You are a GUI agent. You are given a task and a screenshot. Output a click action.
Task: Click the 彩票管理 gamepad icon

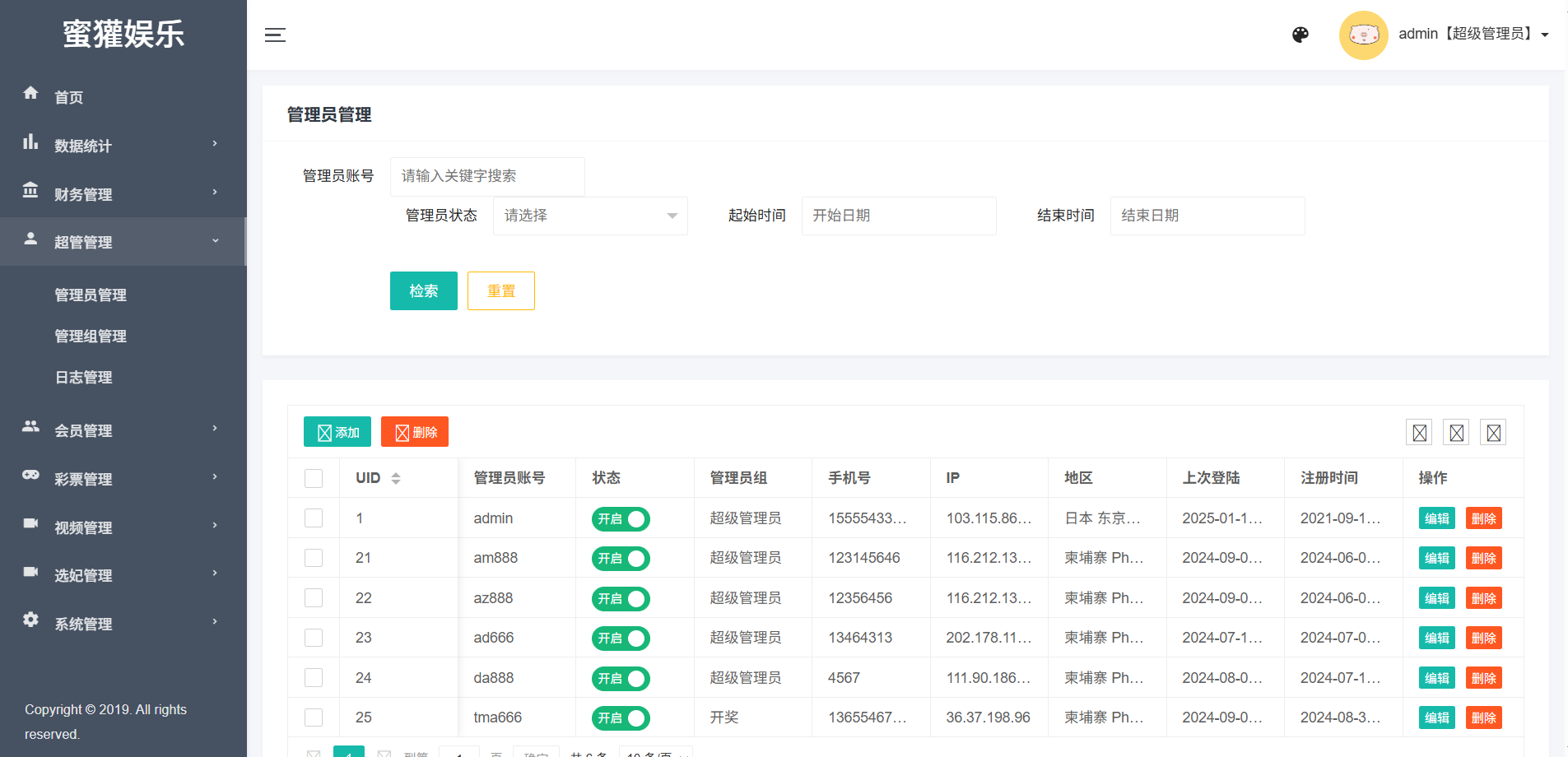(30, 475)
